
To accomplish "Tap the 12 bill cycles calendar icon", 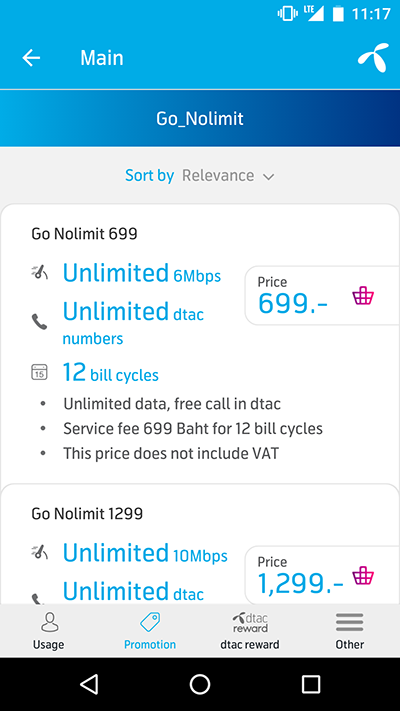I will (39, 372).
